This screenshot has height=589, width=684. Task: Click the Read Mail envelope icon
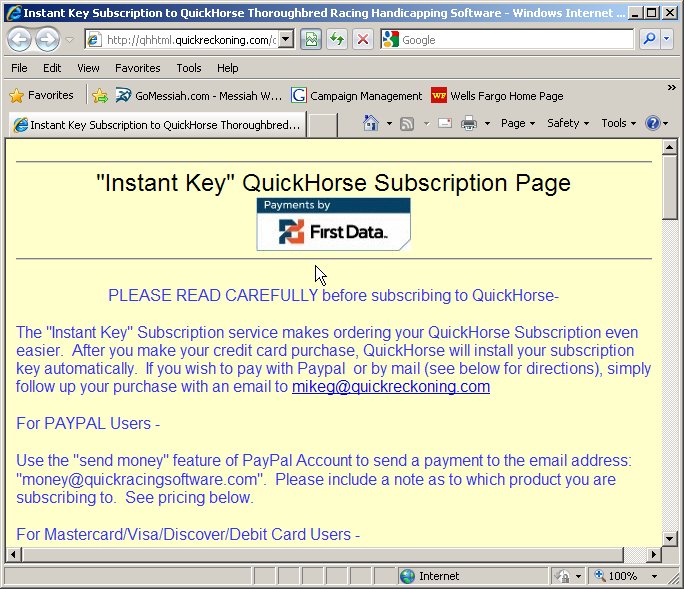[444, 123]
